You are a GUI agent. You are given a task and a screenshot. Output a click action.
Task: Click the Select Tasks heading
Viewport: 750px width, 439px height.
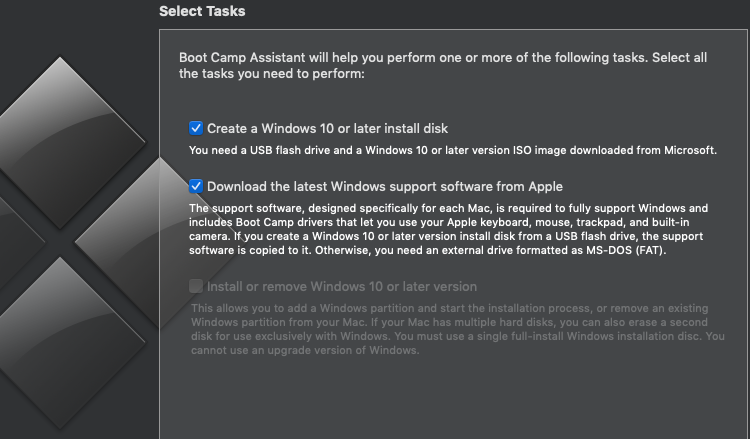pos(202,11)
